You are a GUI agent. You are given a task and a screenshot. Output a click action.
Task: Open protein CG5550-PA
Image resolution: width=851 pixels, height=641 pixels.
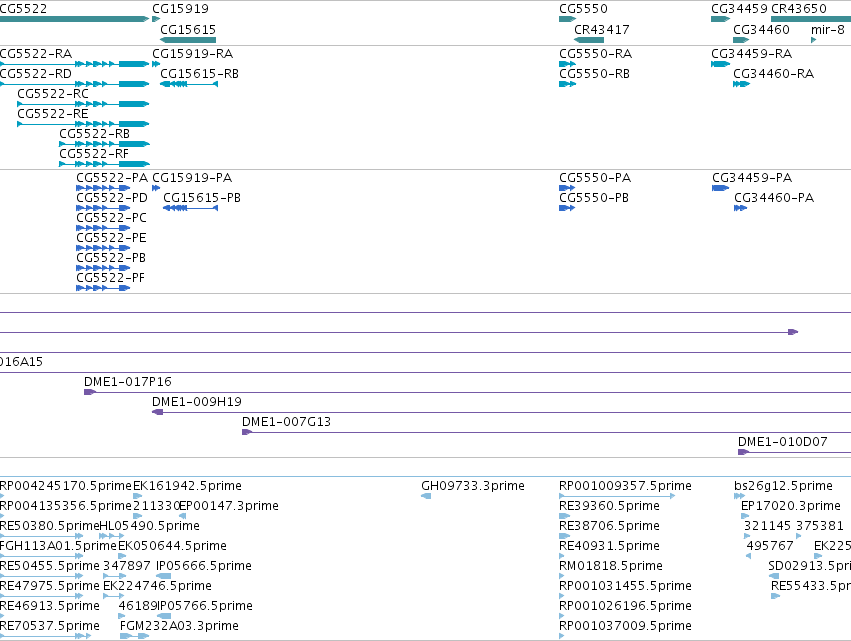click(x=595, y=178)
